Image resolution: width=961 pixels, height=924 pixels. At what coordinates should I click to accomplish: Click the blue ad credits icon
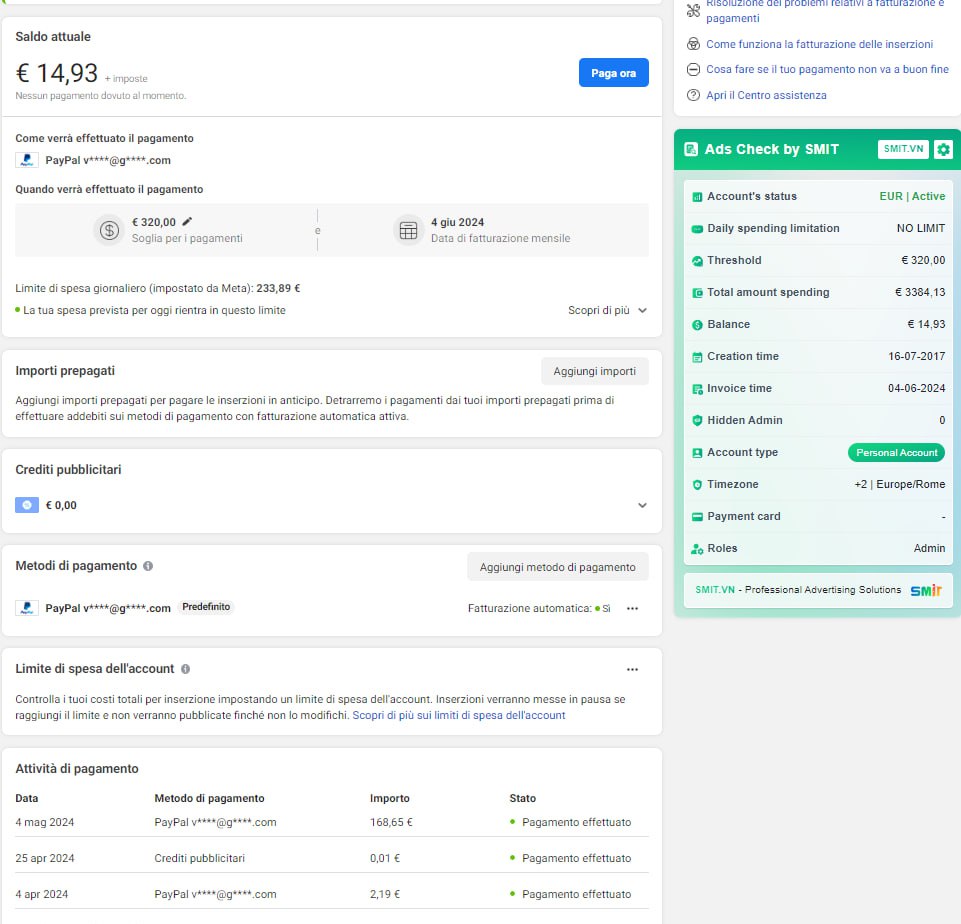[27, 505]
